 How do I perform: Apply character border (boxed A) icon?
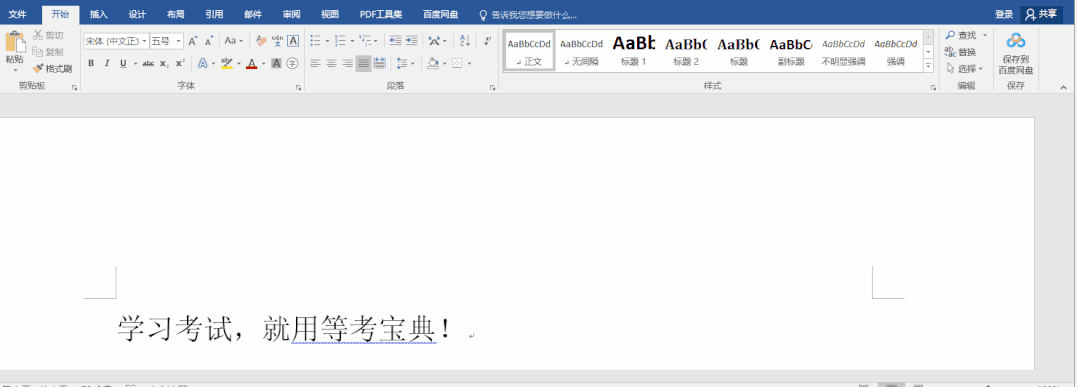coord(293,41)
